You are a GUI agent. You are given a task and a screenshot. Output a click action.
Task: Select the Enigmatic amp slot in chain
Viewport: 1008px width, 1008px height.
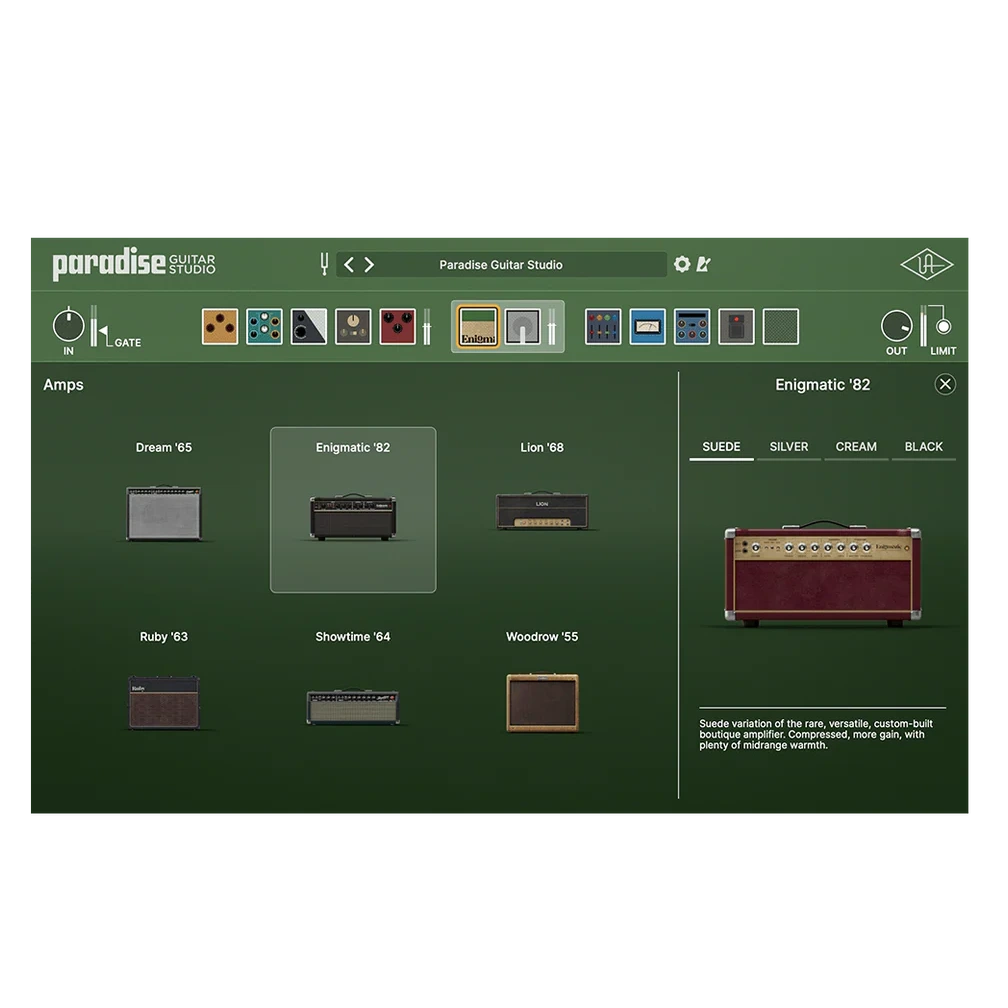tap(478, 327)
